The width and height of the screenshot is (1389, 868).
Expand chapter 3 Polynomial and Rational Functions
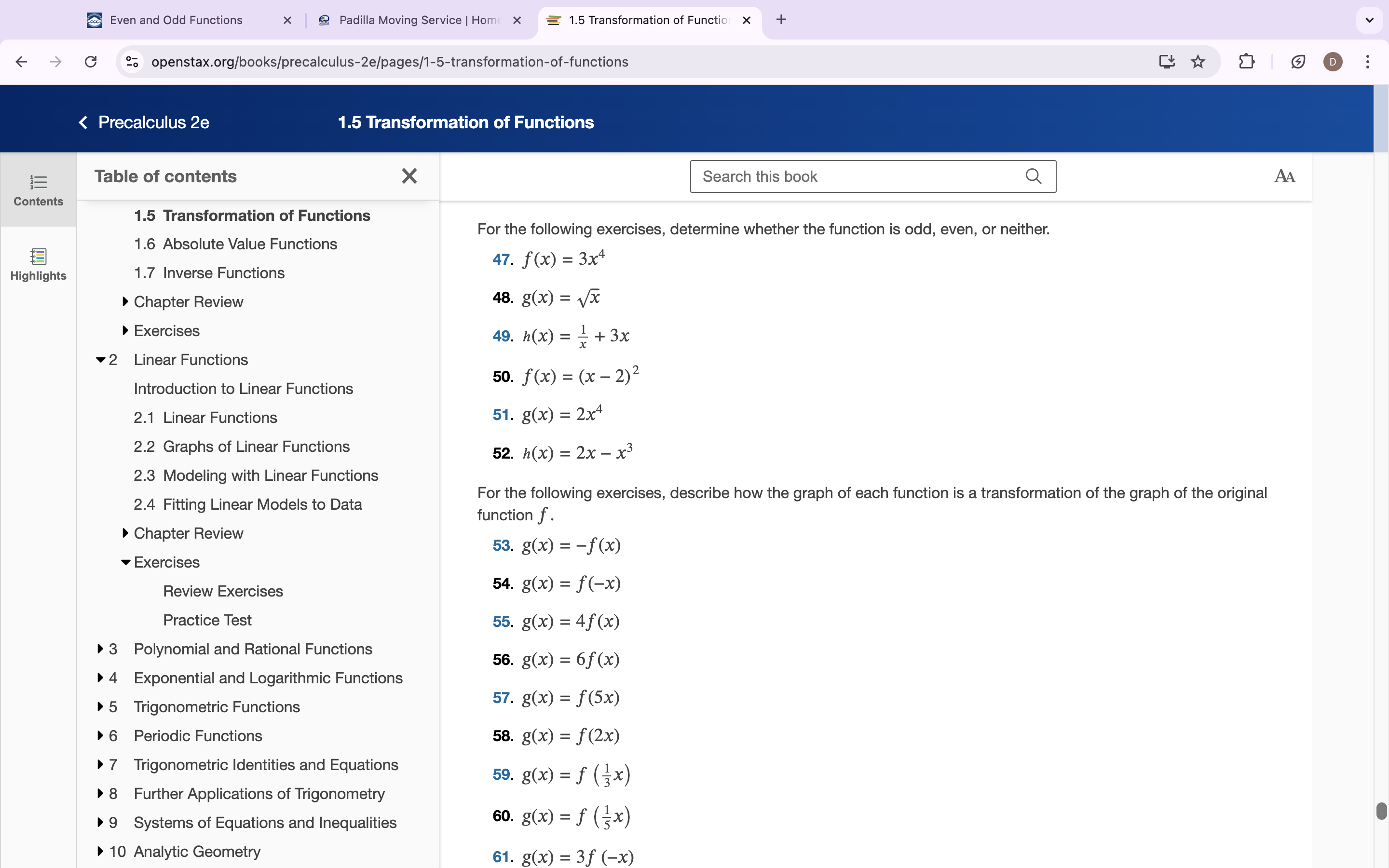pyautogui.click(x=101, y=649)
